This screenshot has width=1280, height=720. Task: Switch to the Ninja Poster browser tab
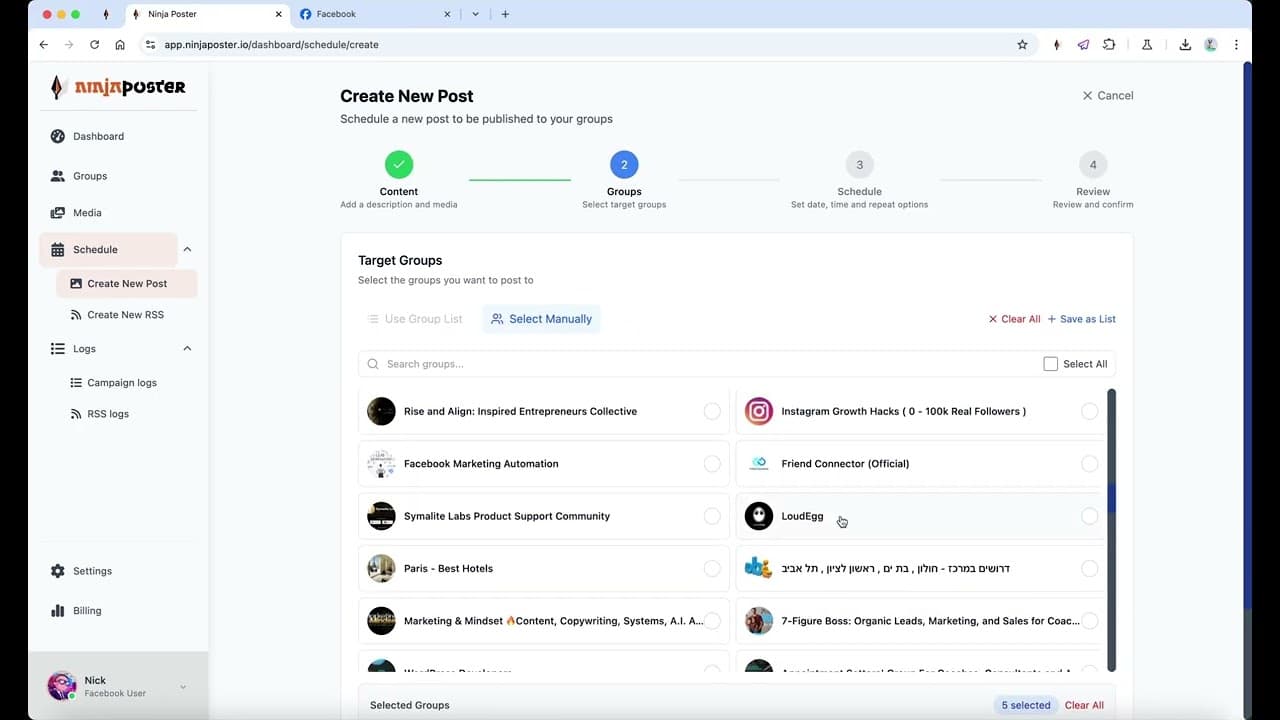[x=207, y=14]
